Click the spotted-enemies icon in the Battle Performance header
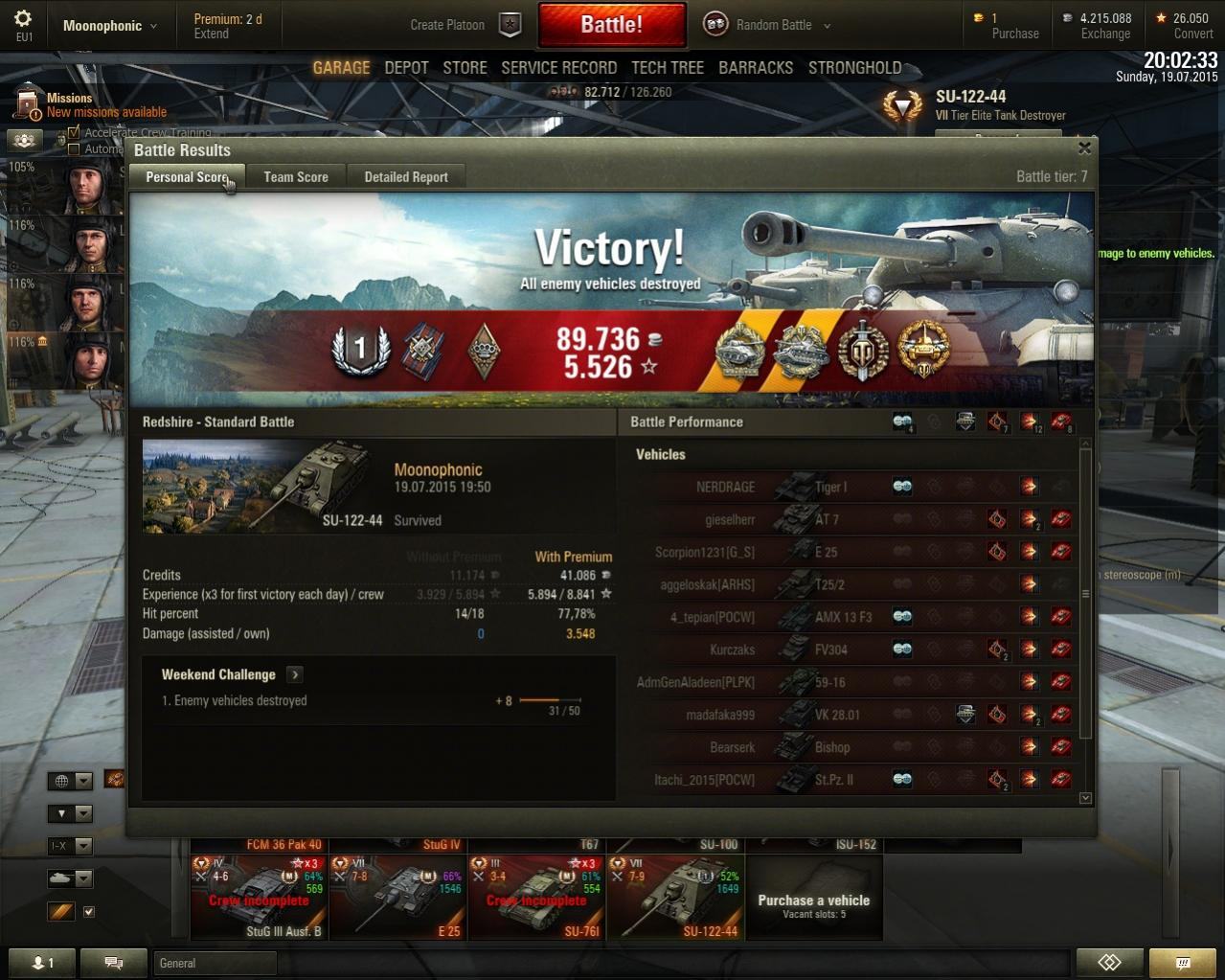1225x980 pixels. [902, 422]
